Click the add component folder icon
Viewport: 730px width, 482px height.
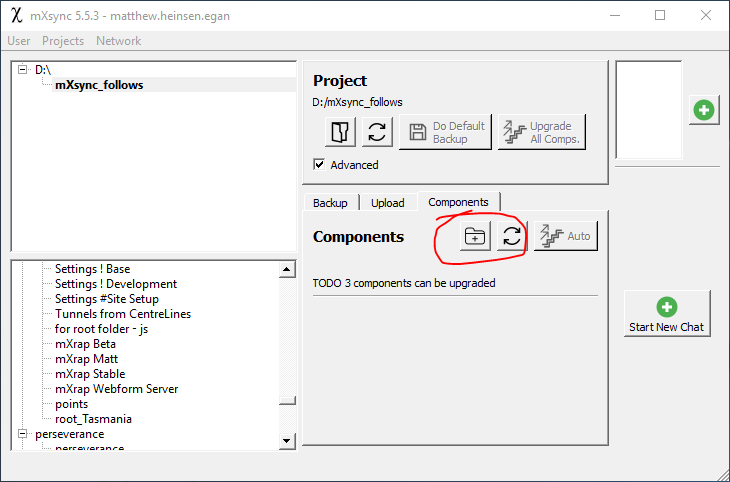coord(474,236)
